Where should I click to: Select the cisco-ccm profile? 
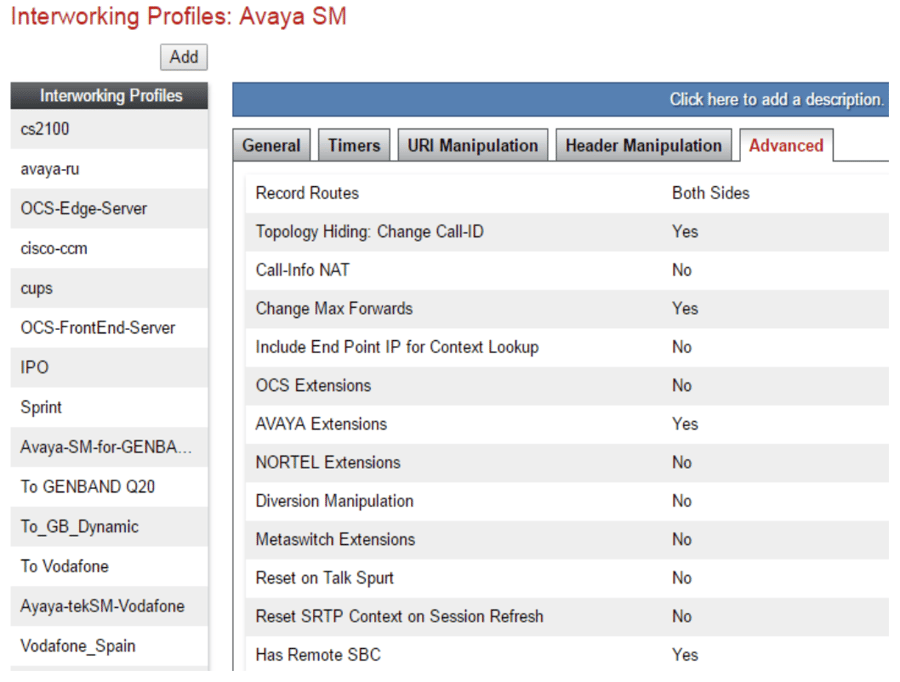109,248
